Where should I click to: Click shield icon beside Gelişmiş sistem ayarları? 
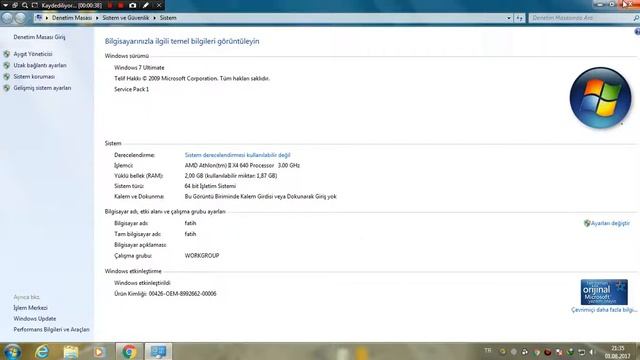(7, 88)
